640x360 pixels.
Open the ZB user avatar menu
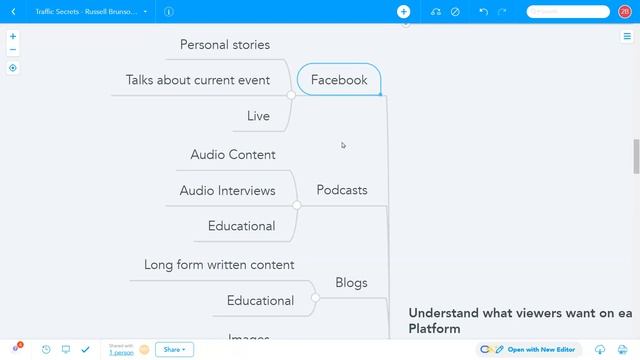(x=624, y=11)
